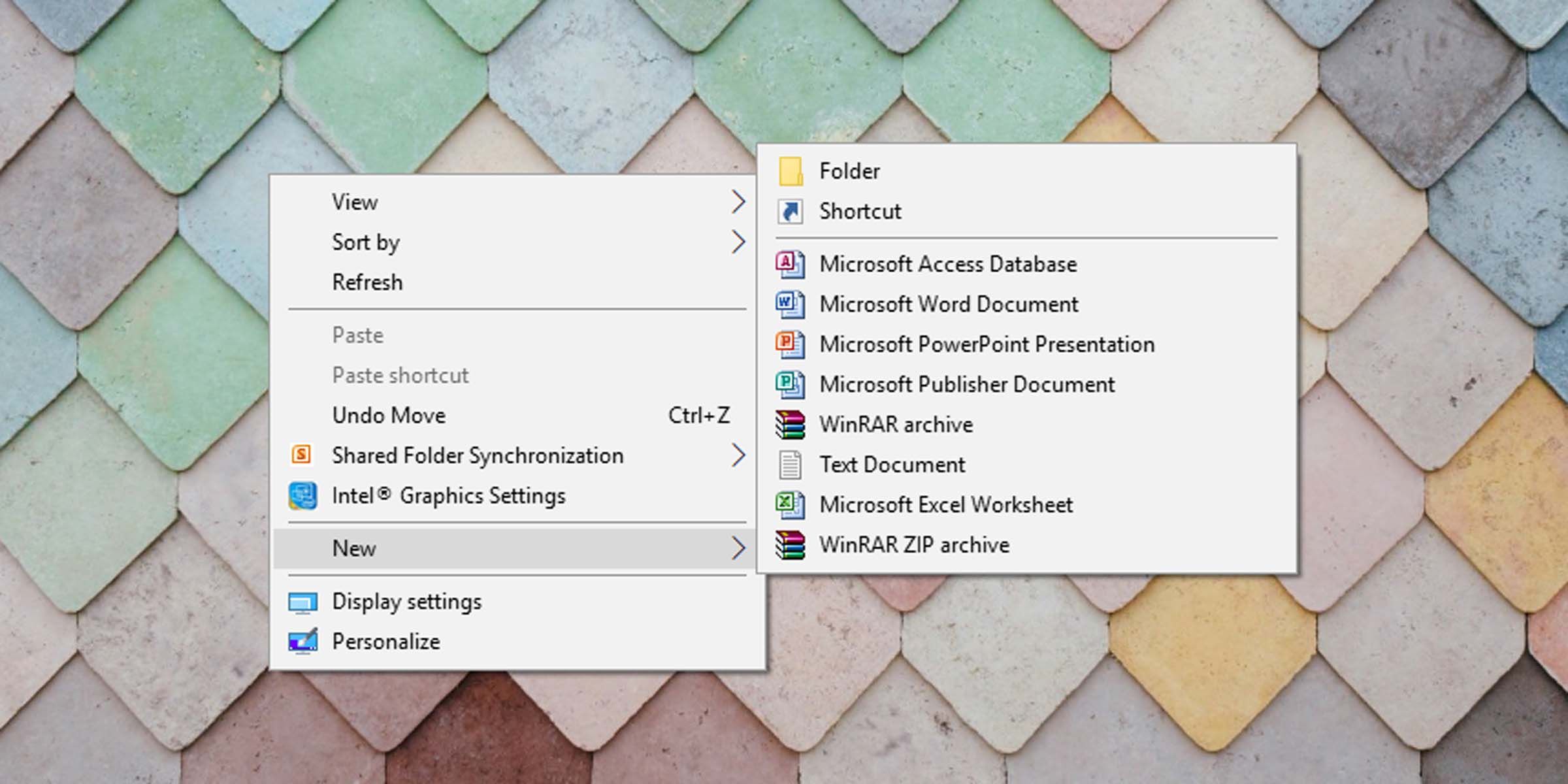Viewport: 1568px width, 784px height.
Task: Create a new Text Document
Action: [892, 465]
